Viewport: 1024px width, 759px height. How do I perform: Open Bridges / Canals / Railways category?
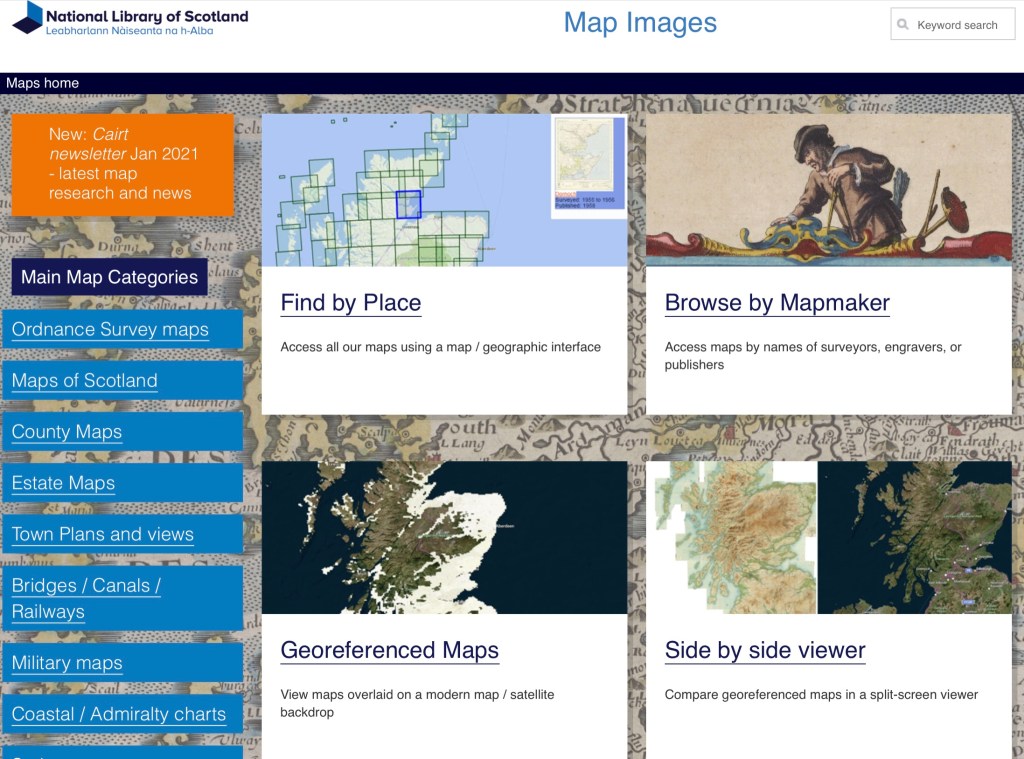[87, 598]
